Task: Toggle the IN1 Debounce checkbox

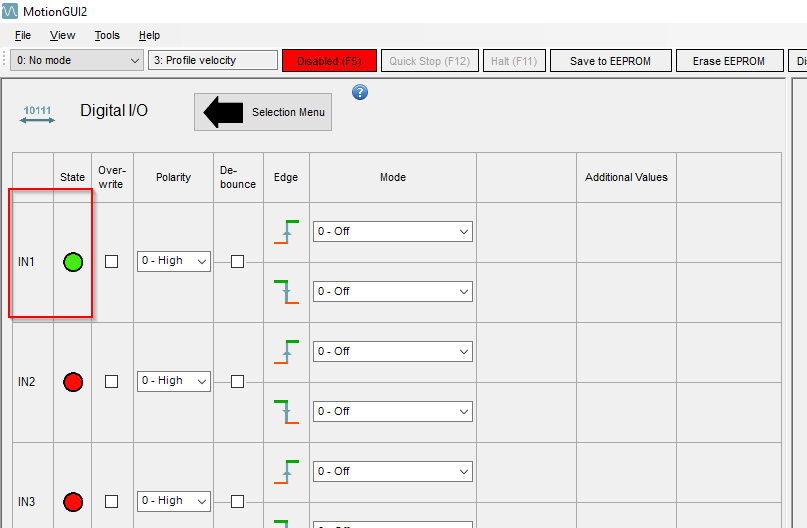Action: click(x=237, y=261)
